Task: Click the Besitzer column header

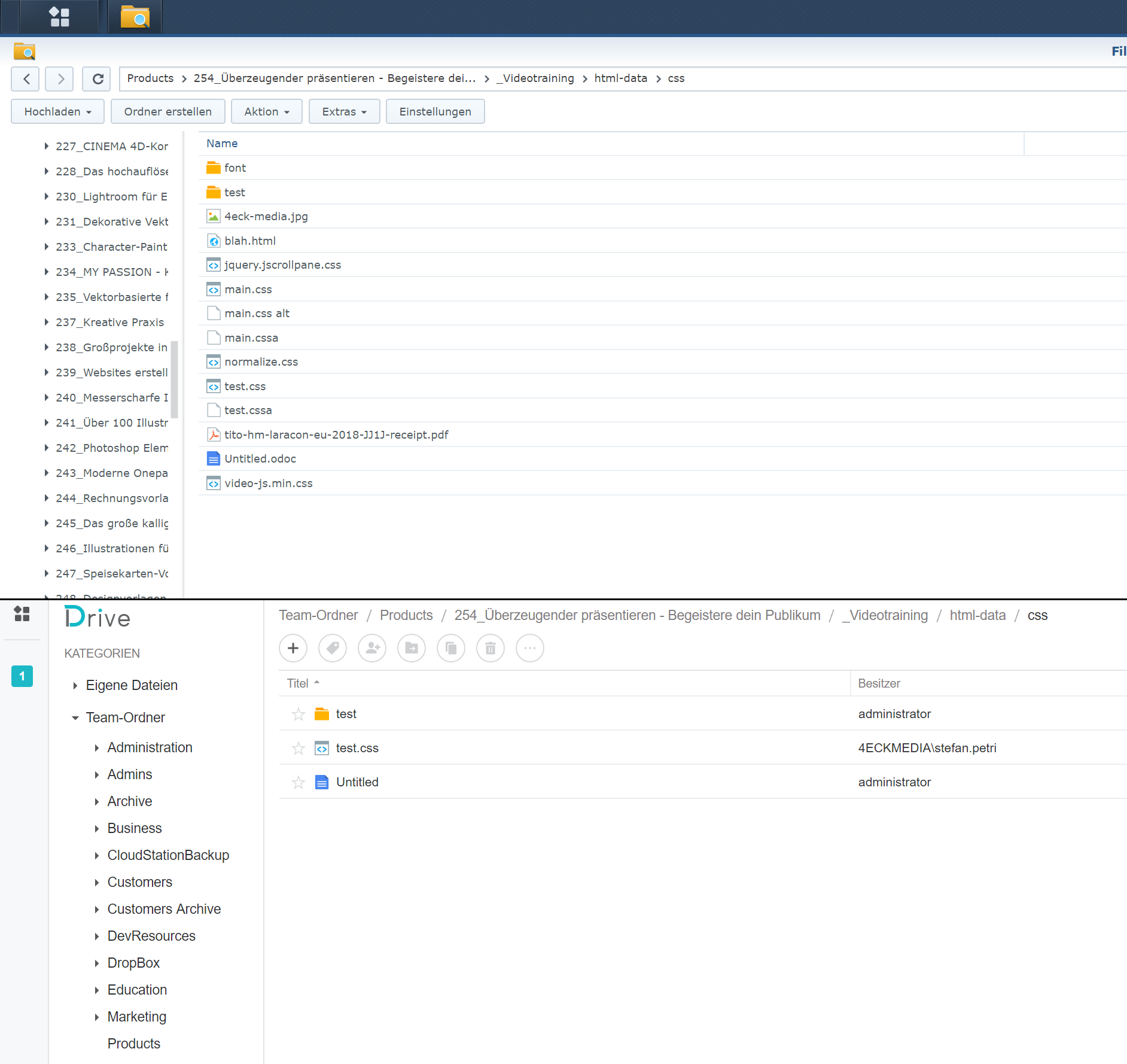Action: 879,683
